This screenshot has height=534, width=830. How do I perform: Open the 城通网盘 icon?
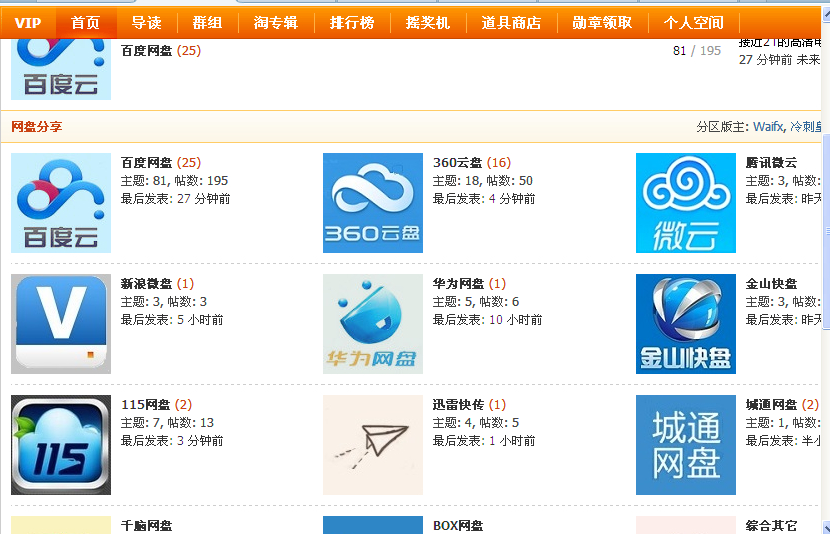click(685, 445)
